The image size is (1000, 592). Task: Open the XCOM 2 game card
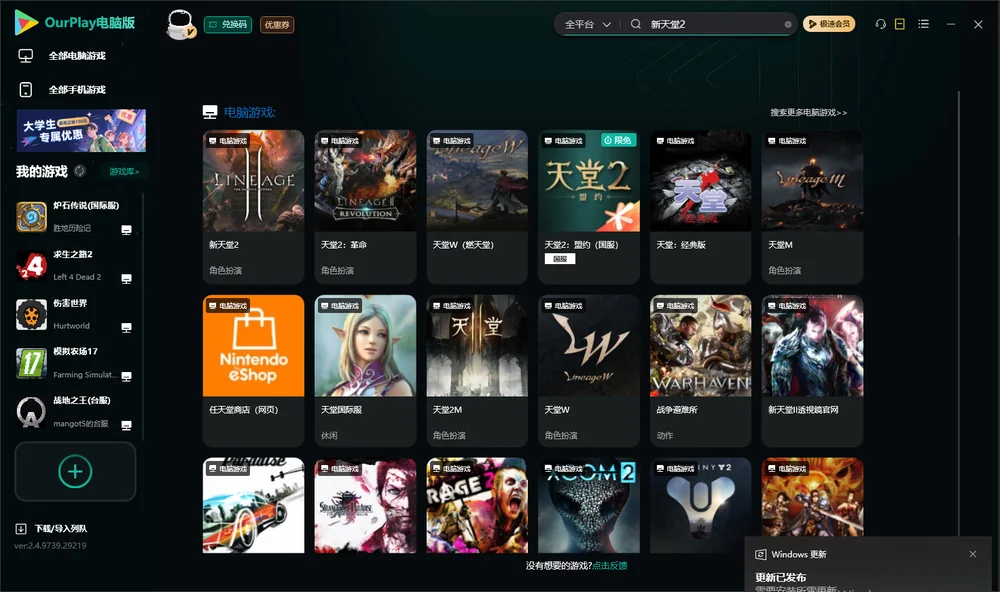pyautogui.click(x=589, y=505)
